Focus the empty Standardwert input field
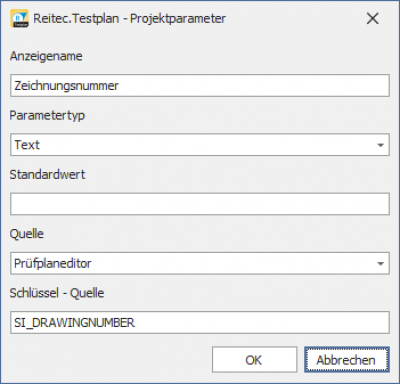This screenshot has width=400, height=384. (200, 204)
